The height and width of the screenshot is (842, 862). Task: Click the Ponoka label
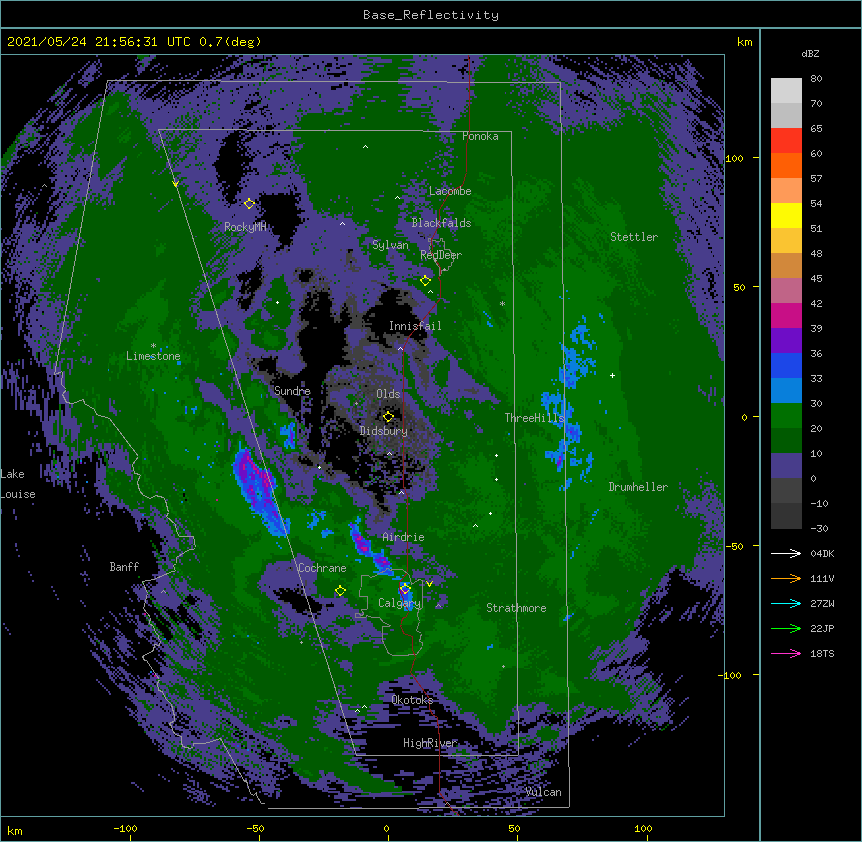pyautogui.click(x=480, y=136)
